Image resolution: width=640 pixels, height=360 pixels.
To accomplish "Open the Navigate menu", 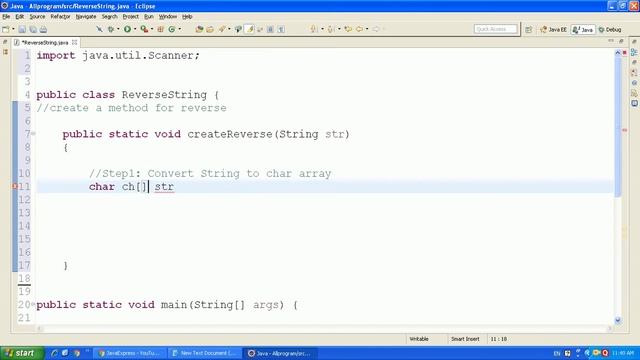I will coord(86,17).
